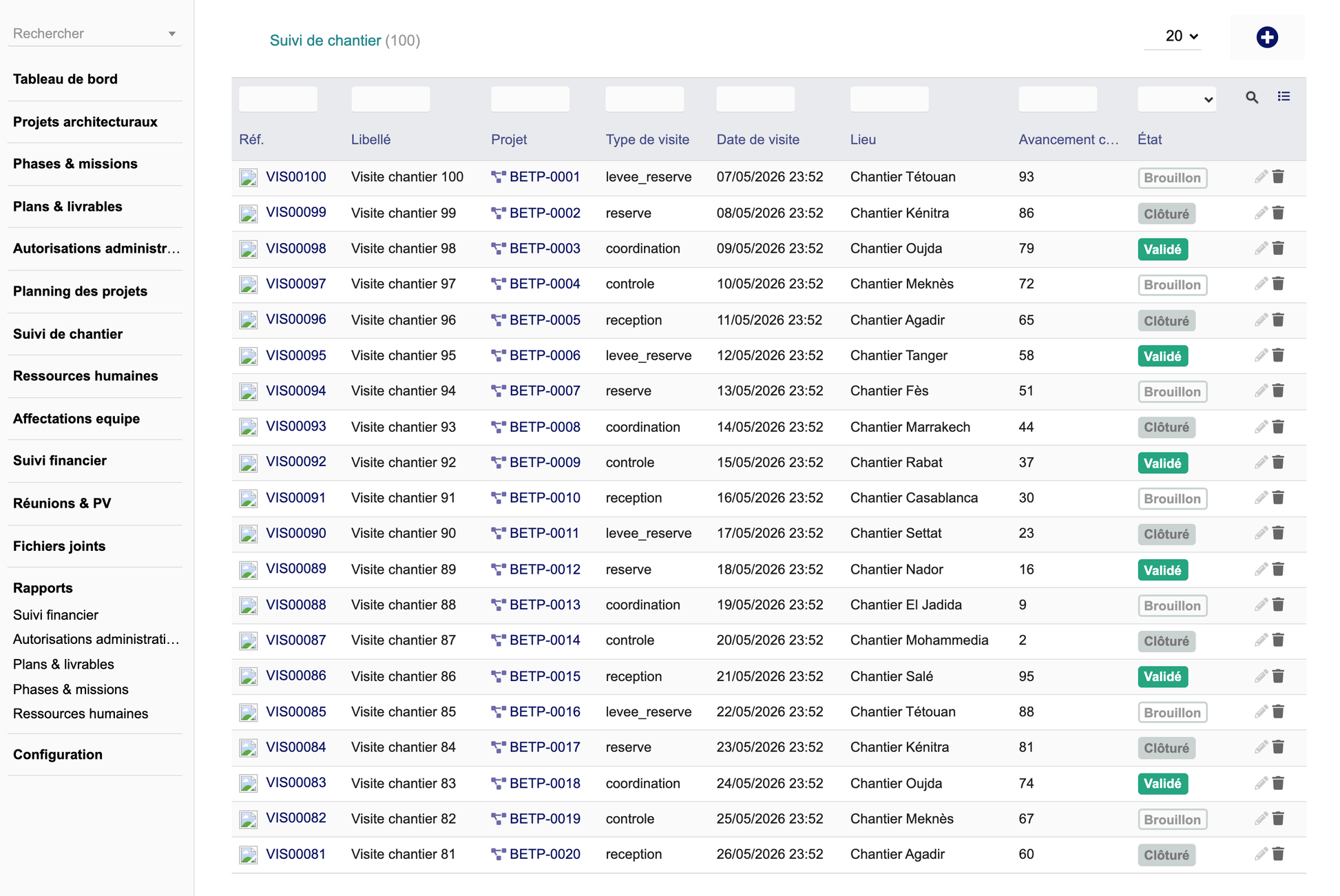Click the search magnifier icon in filter row
The width and height of the screenshot is (1340, 896).
[x=1252, y=97]
